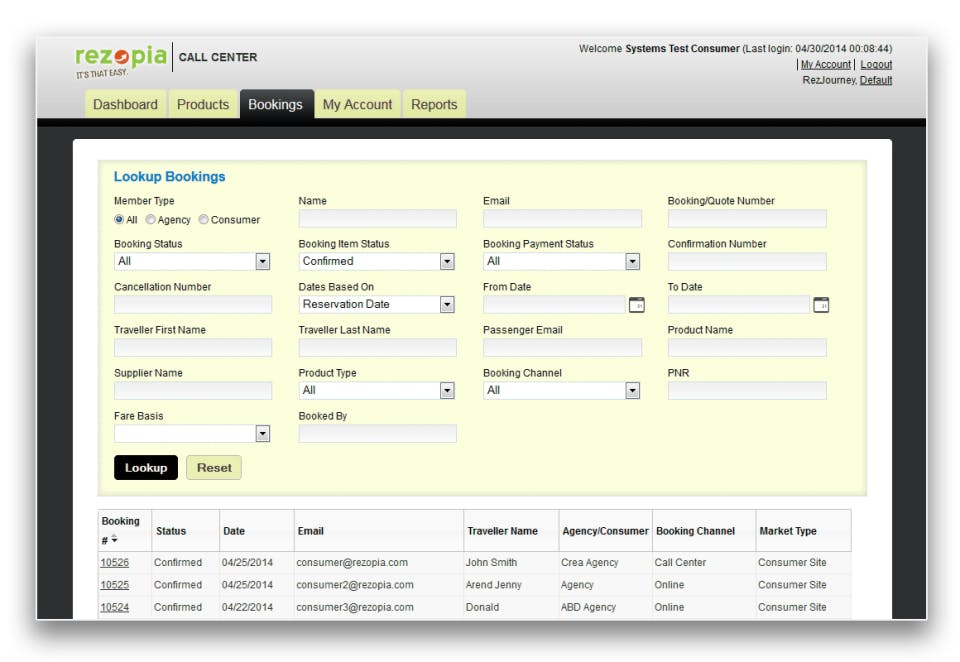Click the Agency/Consumer column header

pyautogui.click(x=605, y=531)
